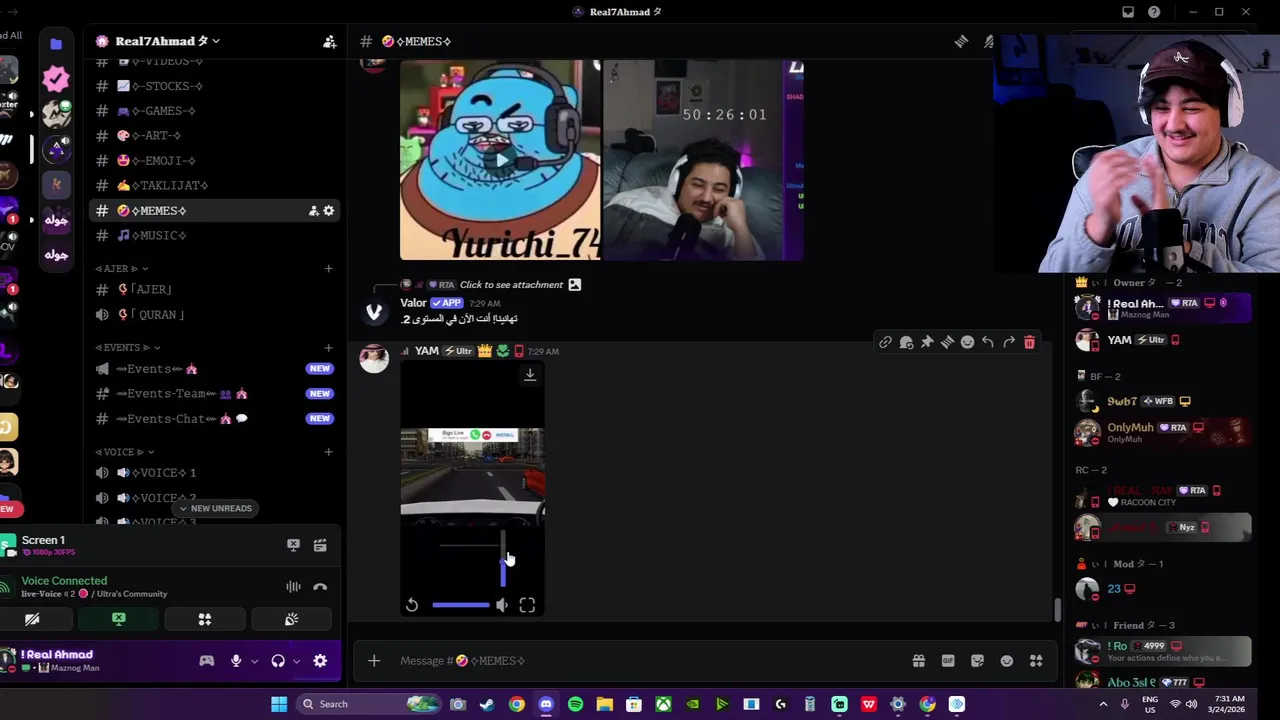Open emoji picker in message bar
This screenshot has height=720, width=1280.
coord(1007,660)
